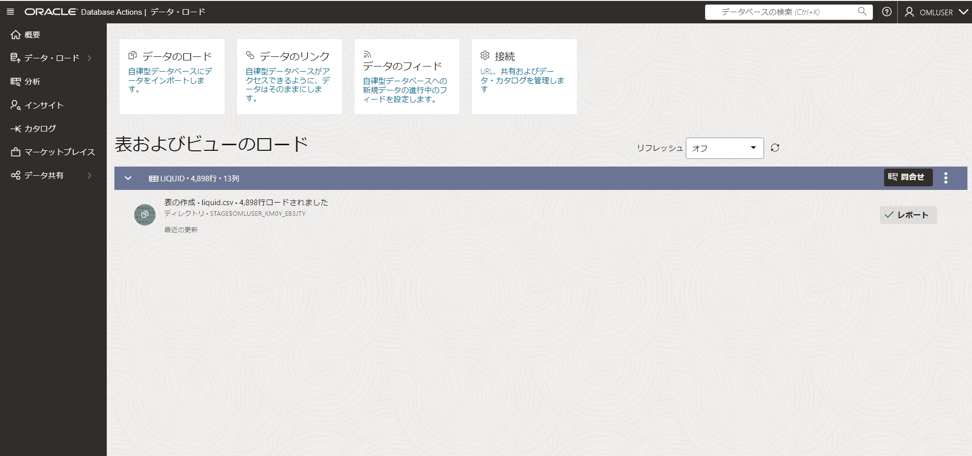
Task: Click the OMLUSER user profile icon
Action: pyautogui.click(x=909, y=12)
